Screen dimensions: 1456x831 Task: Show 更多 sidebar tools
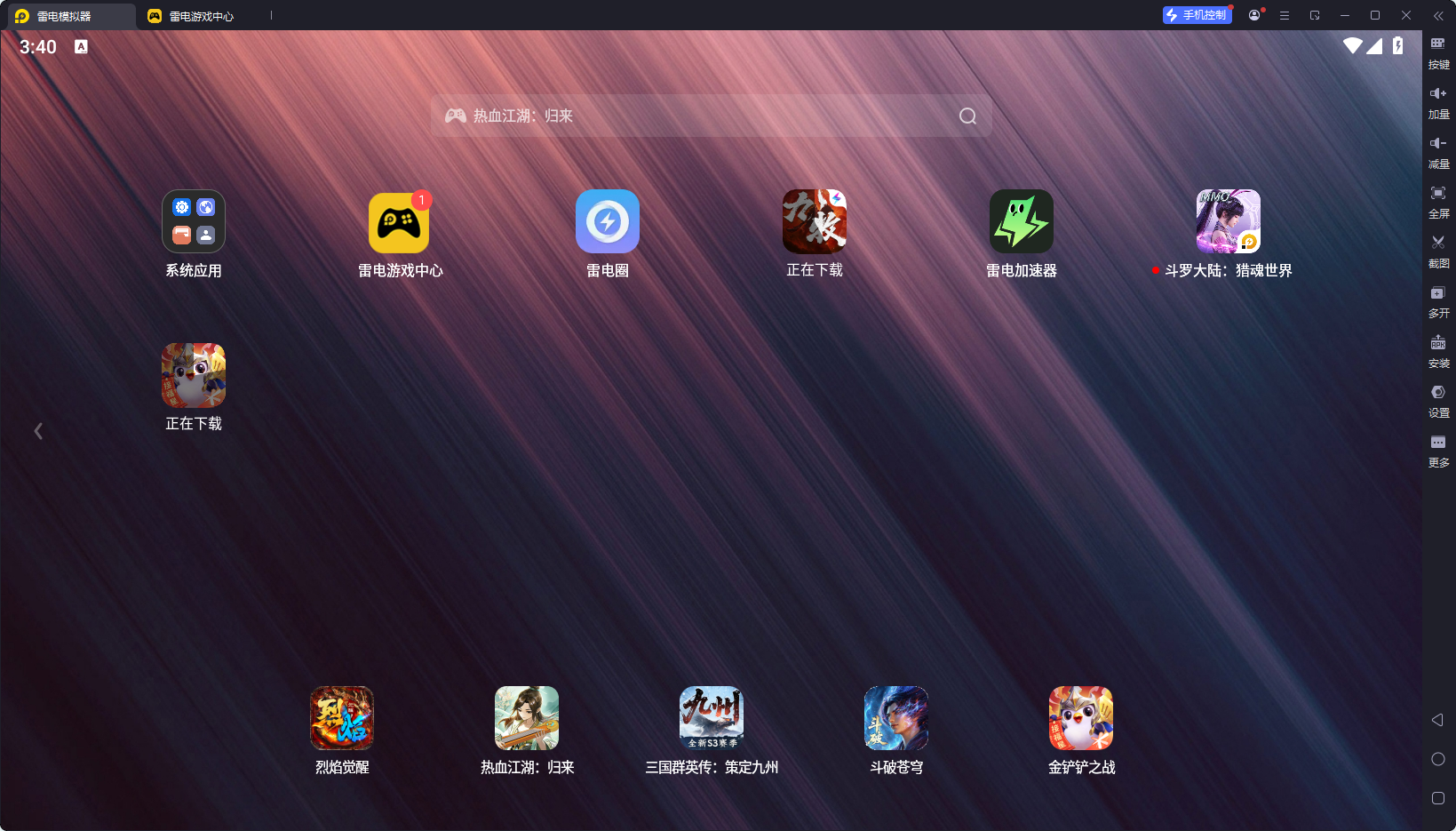pyautogui.click(x=1438, y=451)
